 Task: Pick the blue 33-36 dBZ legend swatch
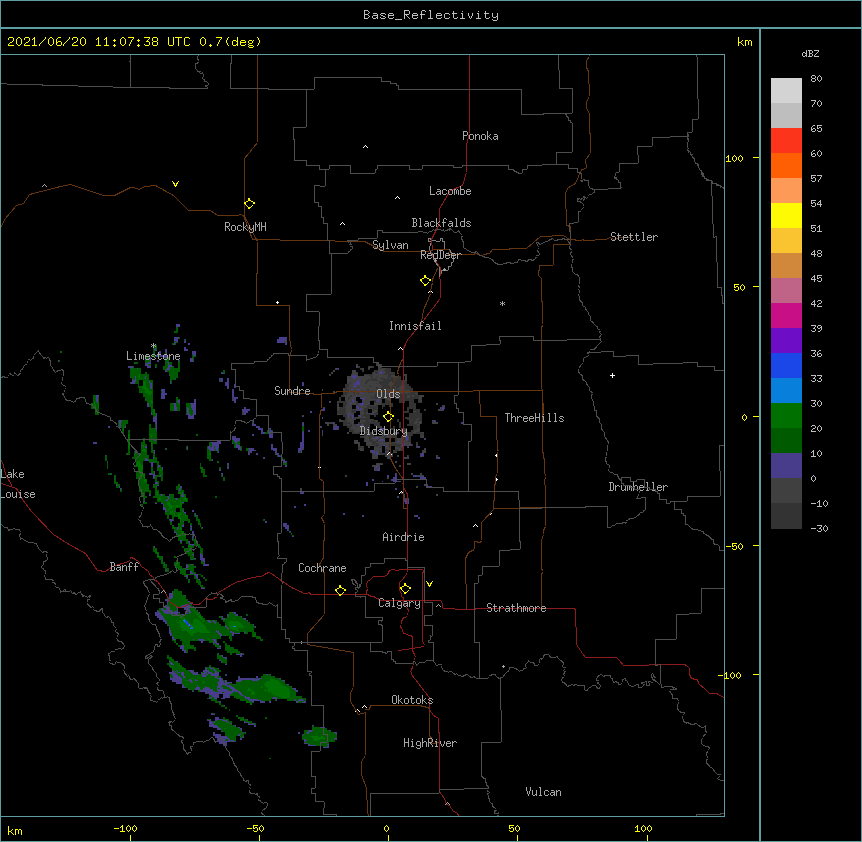786,365
